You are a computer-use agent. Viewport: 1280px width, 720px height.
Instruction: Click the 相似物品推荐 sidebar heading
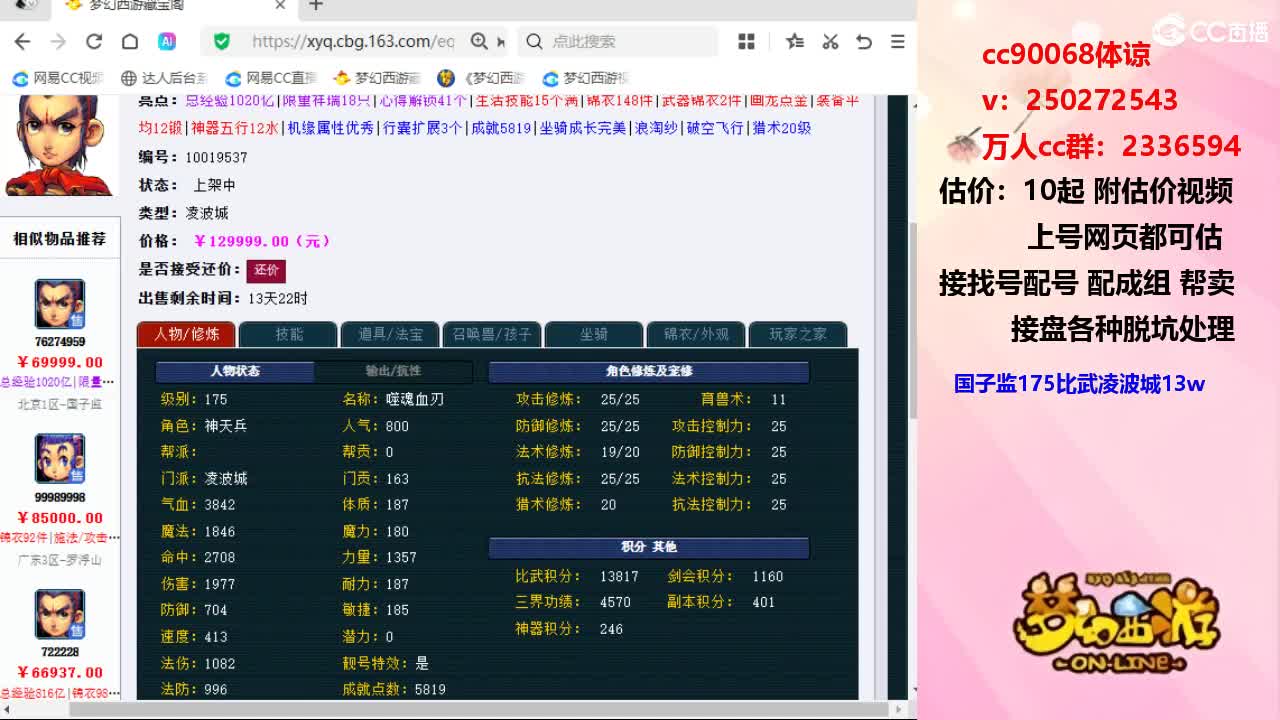[59, 239]
